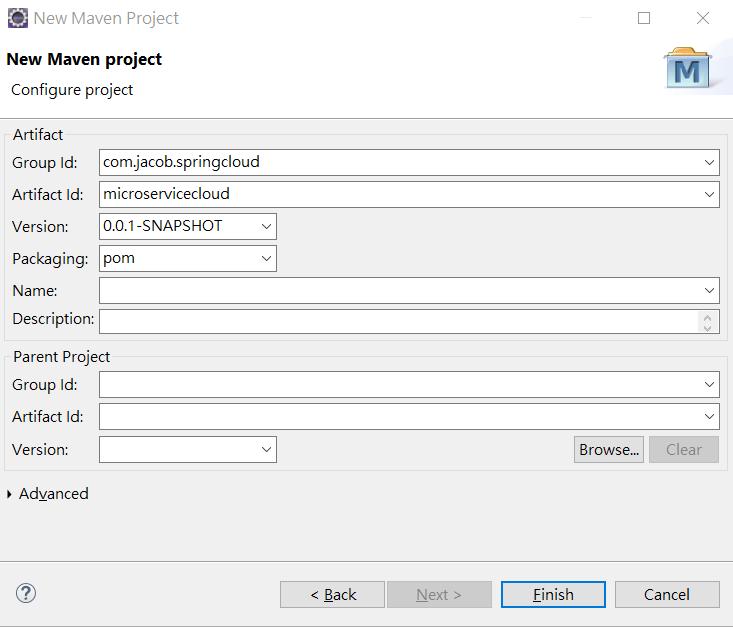Close the New Maven Project dialog
Screen dimensions: 733x627
[703, 18]
